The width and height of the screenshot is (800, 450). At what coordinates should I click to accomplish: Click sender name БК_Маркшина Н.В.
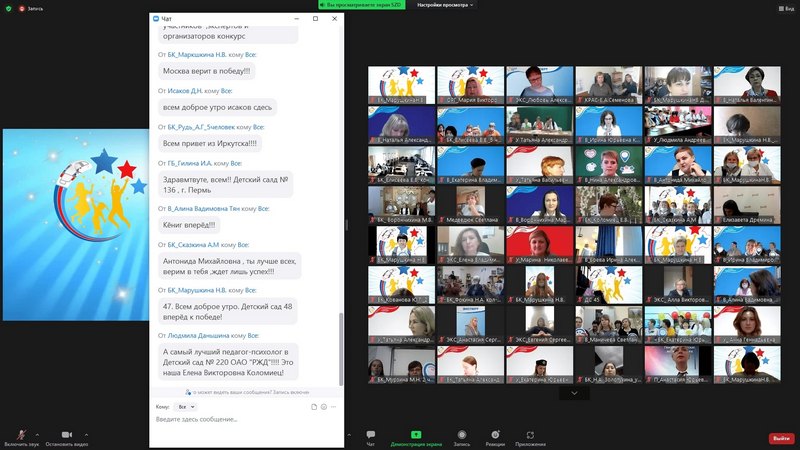pos(197,55)
